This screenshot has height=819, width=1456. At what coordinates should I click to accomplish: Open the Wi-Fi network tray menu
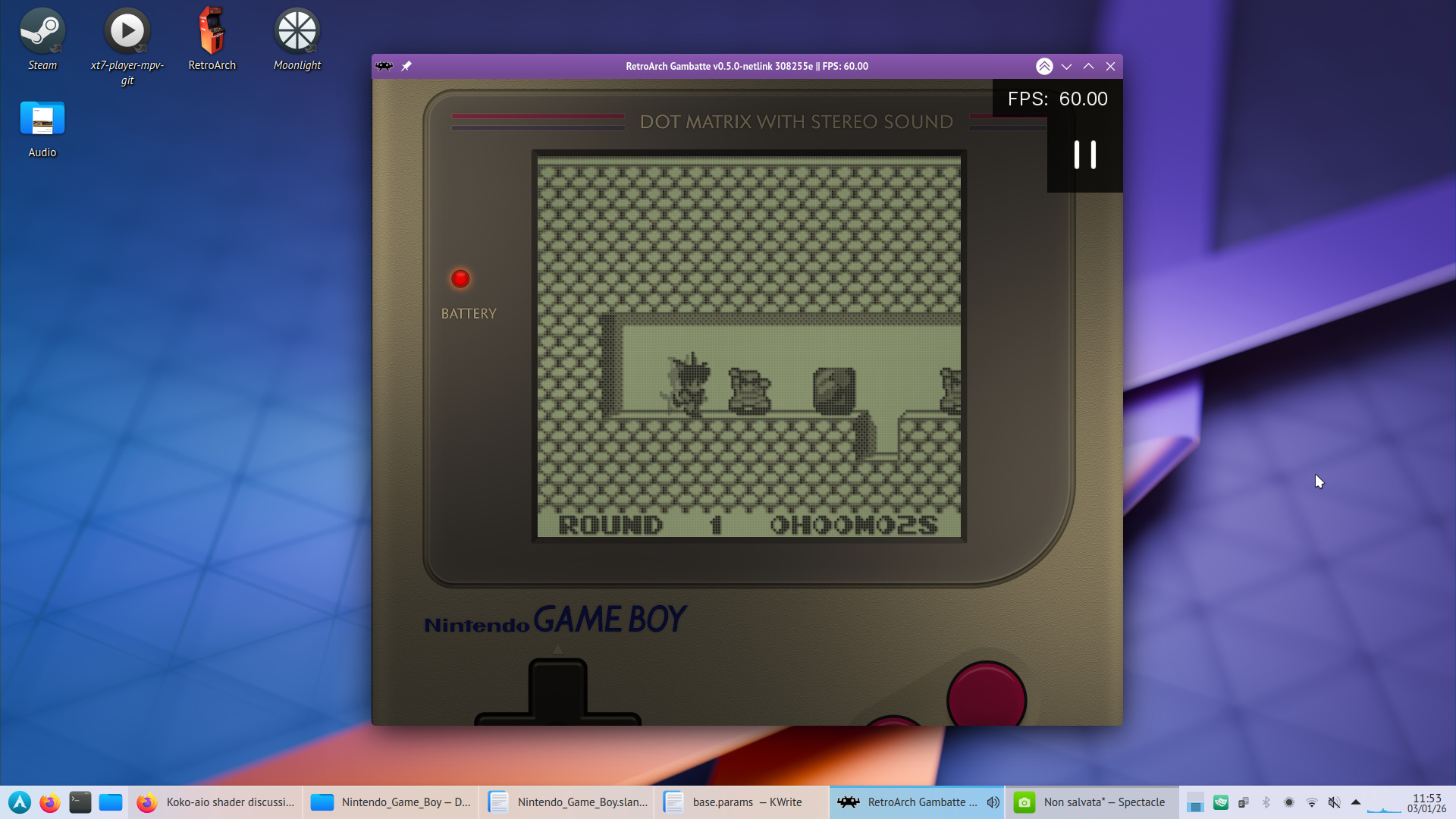click(1311, 802)
